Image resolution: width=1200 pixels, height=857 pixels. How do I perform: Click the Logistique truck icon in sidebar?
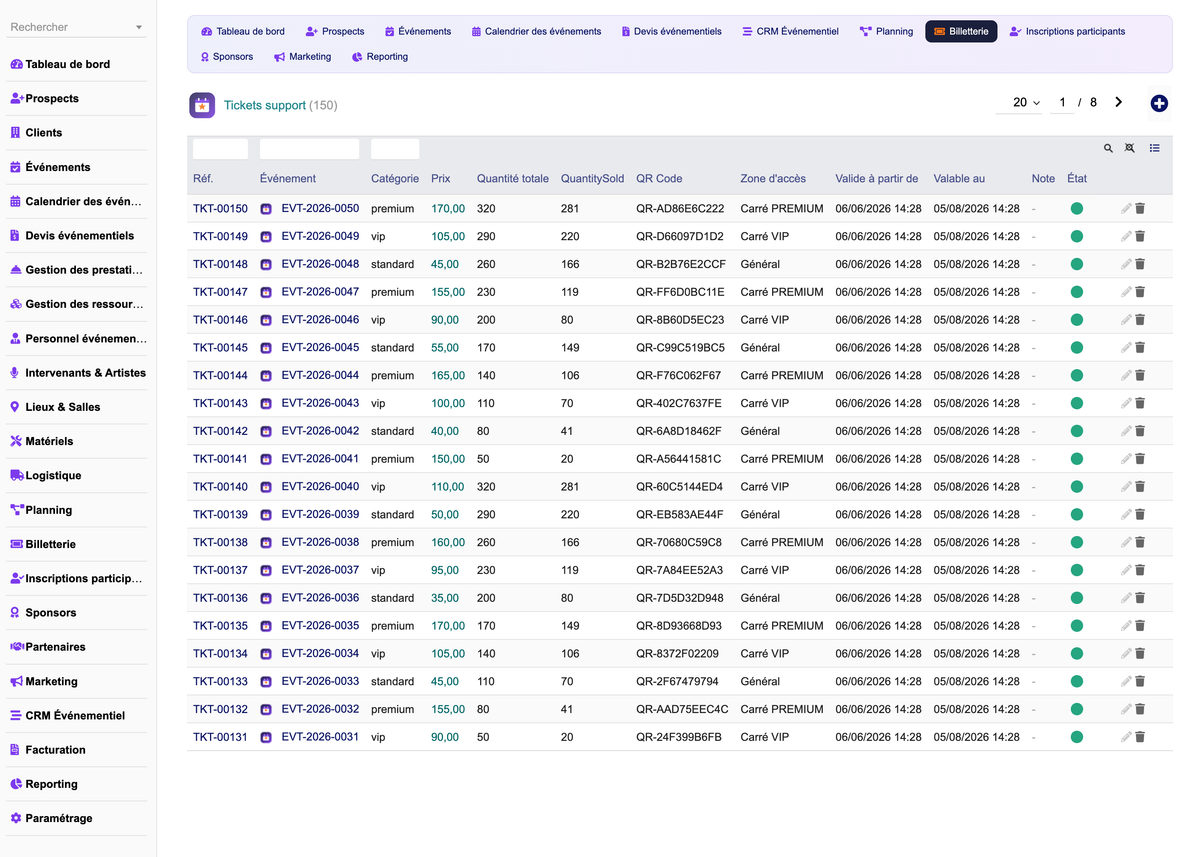17,476
